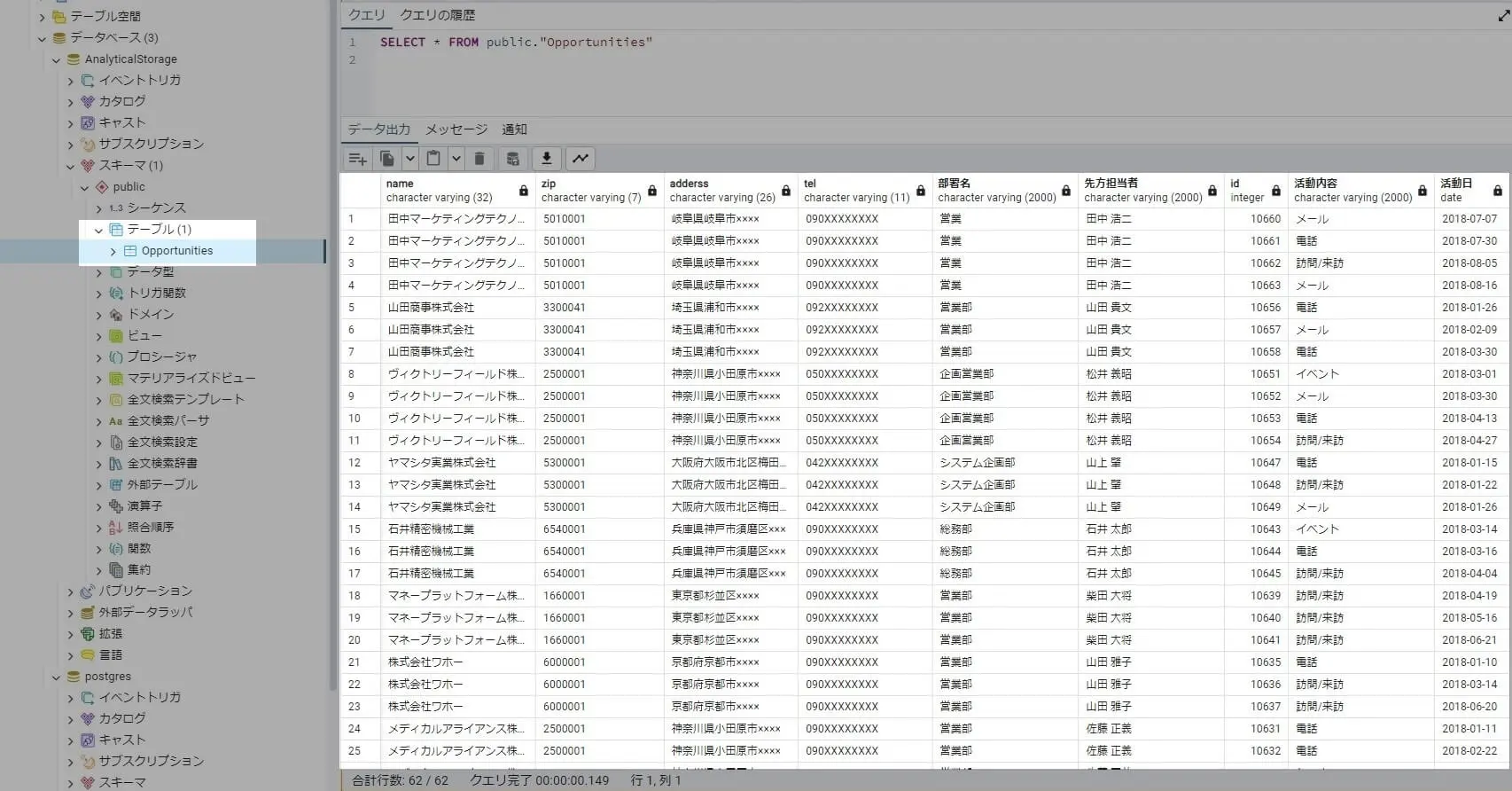Click the 拡張 node icon
Image resolution: width=1512 pixels, height=791 pixels.
click(88, 634)
